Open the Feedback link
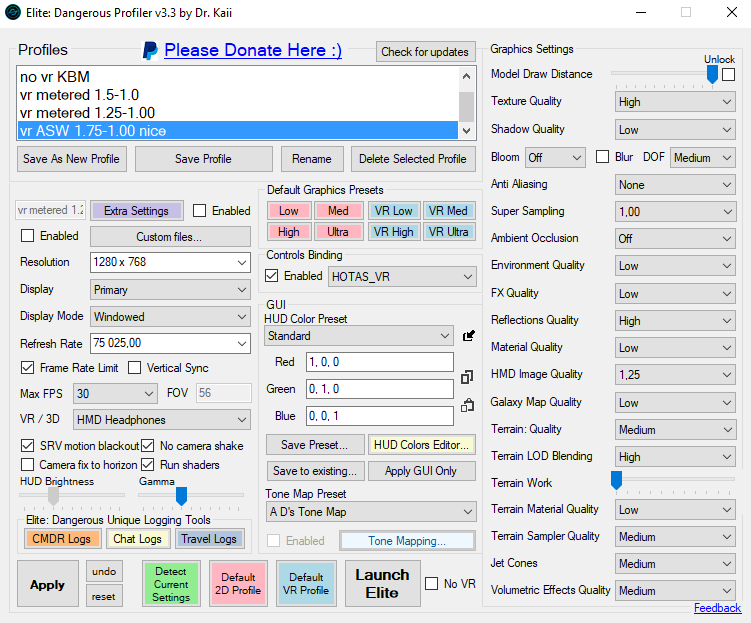This screenshot has height=623, width=751. point(717,608)
